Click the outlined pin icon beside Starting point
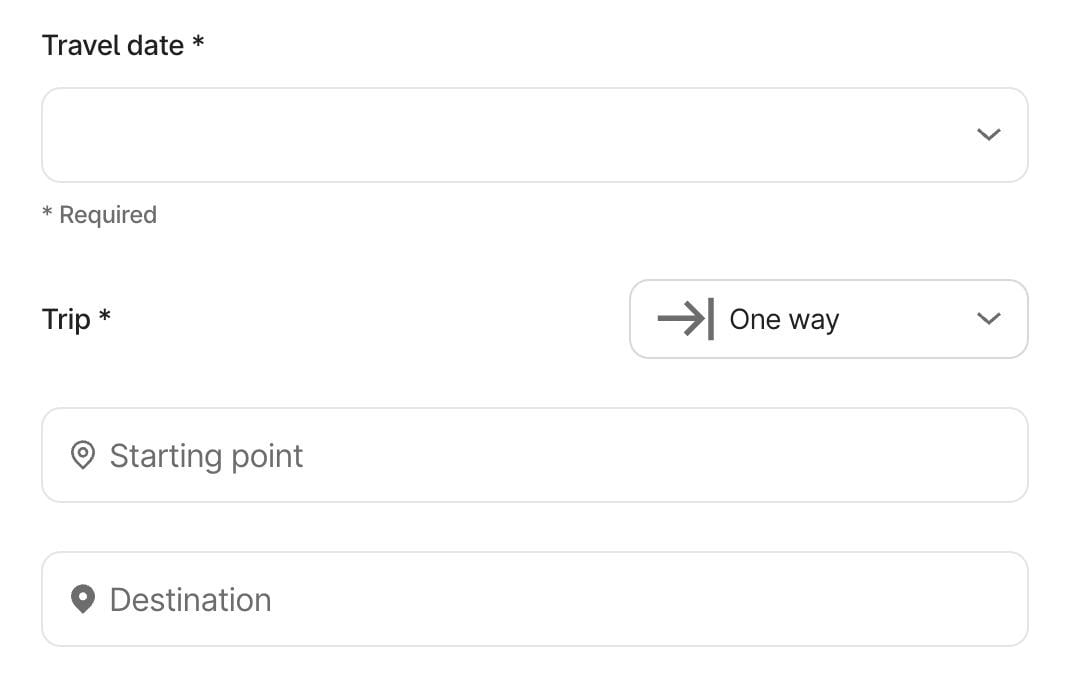1074x700 pixels. click(x=83, y=456)
